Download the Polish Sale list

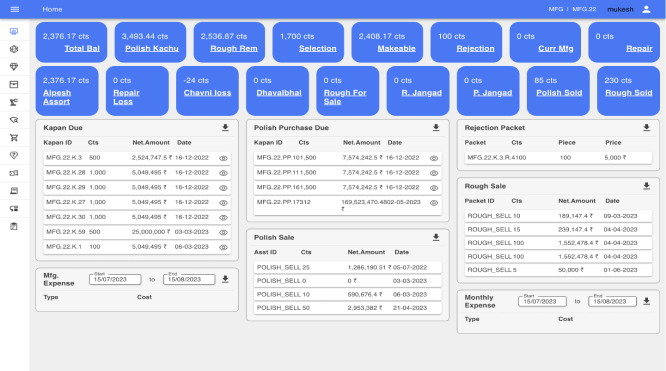[x=436, y=237]
